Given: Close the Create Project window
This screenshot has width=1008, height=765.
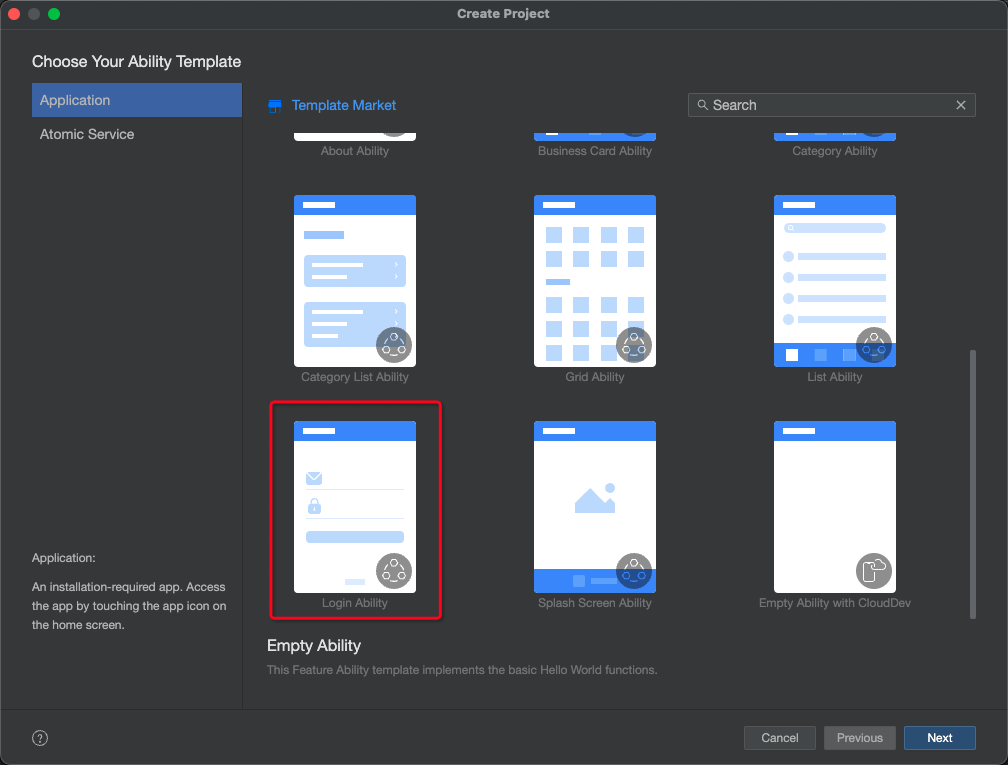Looking at the screenshot, I should (14, 14).
